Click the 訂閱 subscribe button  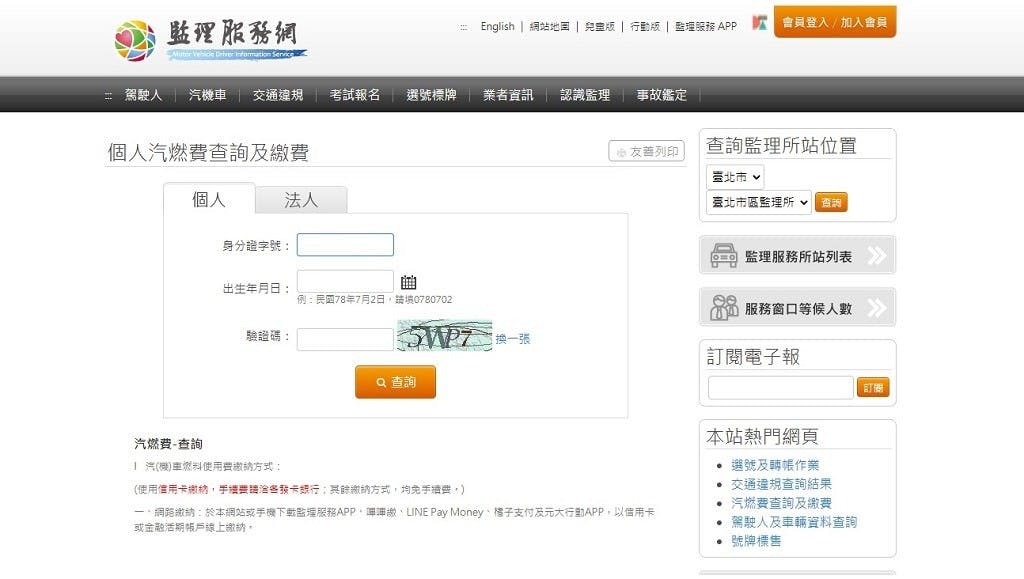click(873, 388)
